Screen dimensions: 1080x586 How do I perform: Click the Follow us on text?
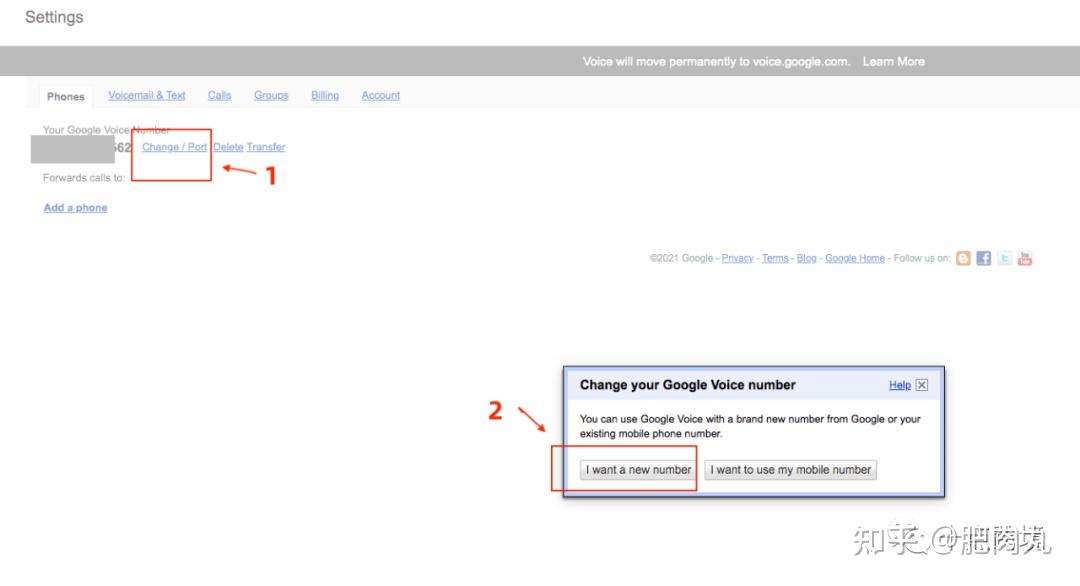pyautogui.click(x=922, y=258)
